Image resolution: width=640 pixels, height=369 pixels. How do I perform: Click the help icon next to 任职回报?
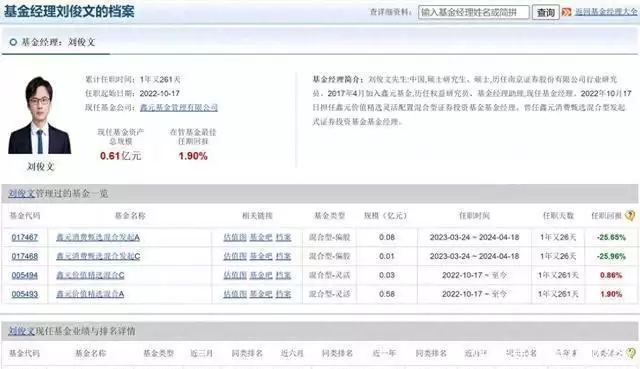630,216
